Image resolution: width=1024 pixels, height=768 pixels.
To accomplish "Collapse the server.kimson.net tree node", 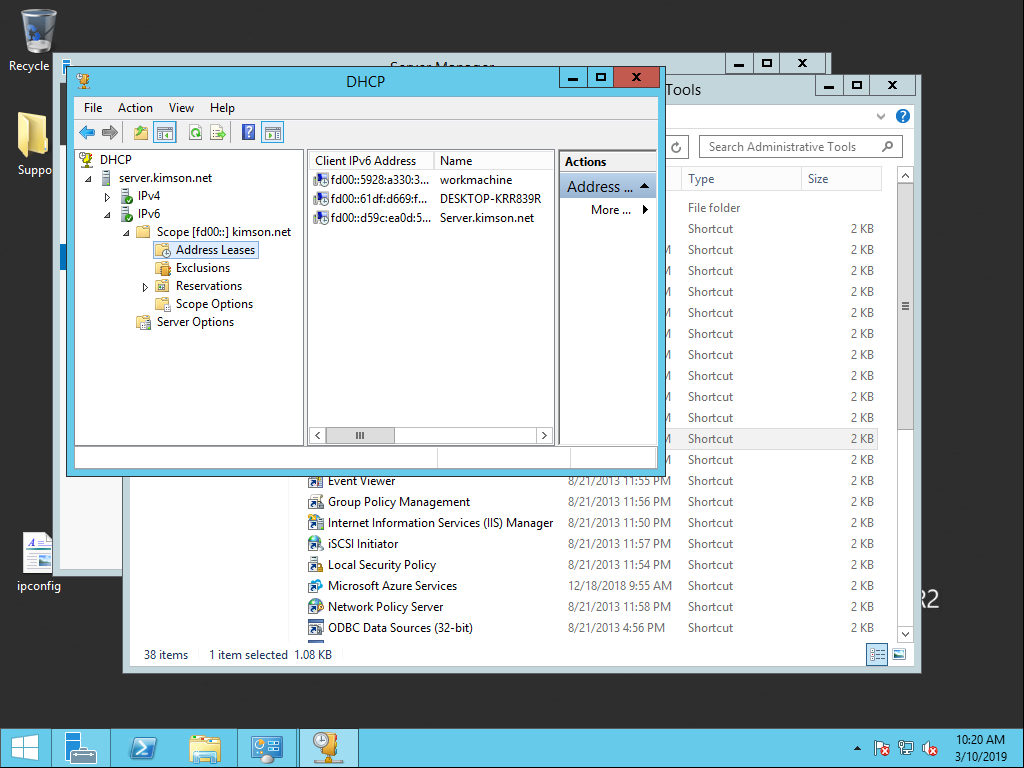I will click(89, 178).
